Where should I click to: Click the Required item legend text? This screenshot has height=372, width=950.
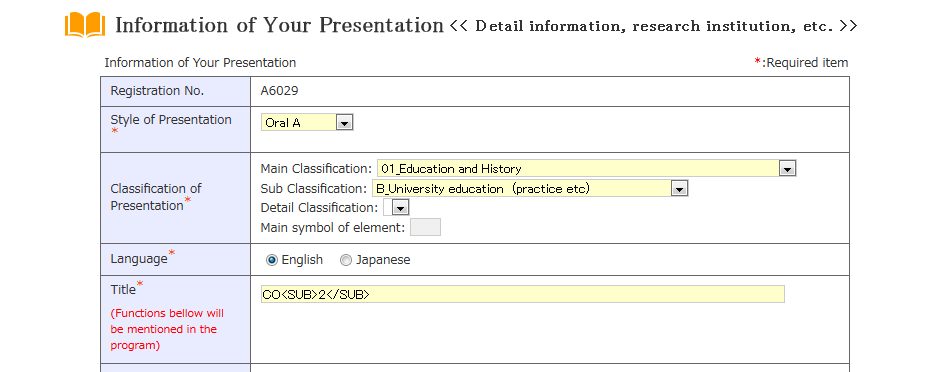[801, 62]
